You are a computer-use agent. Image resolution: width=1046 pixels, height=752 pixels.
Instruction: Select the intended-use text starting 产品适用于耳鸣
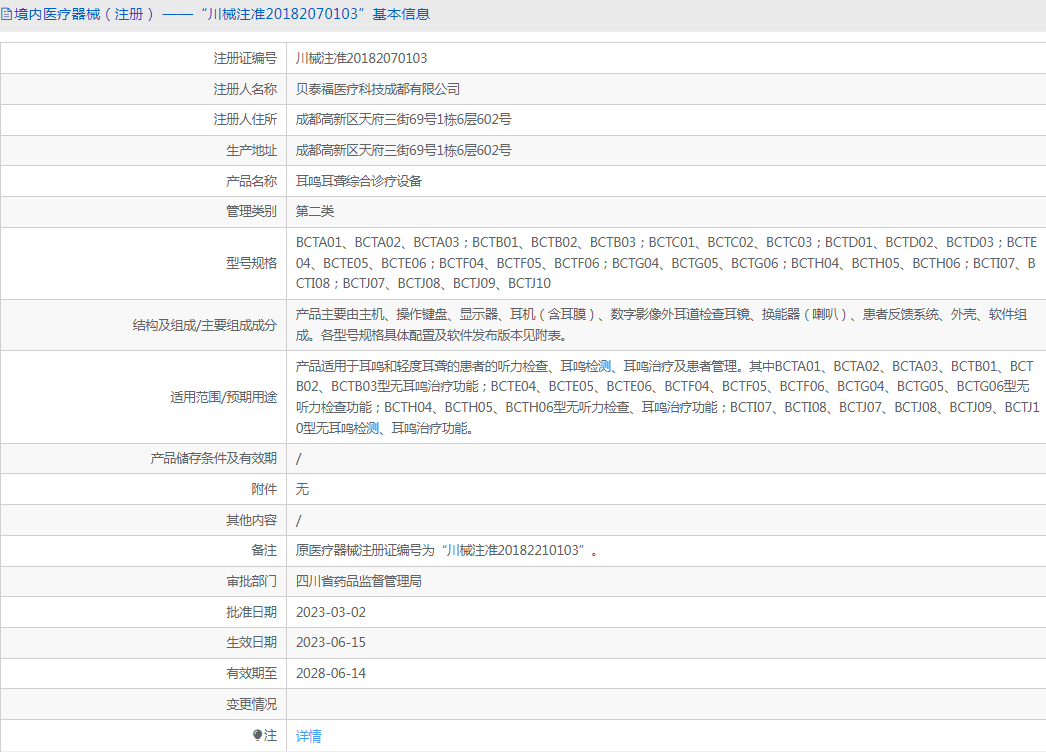pyautogui.click(x=667, y=397)
